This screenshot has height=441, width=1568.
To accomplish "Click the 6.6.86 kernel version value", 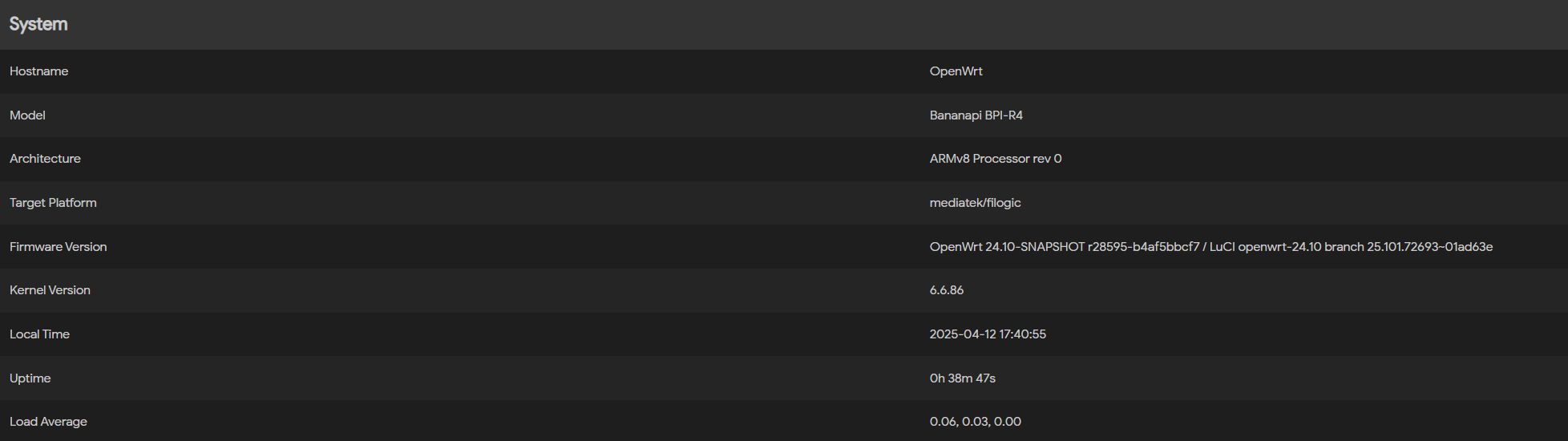I will tap(946, 290).
